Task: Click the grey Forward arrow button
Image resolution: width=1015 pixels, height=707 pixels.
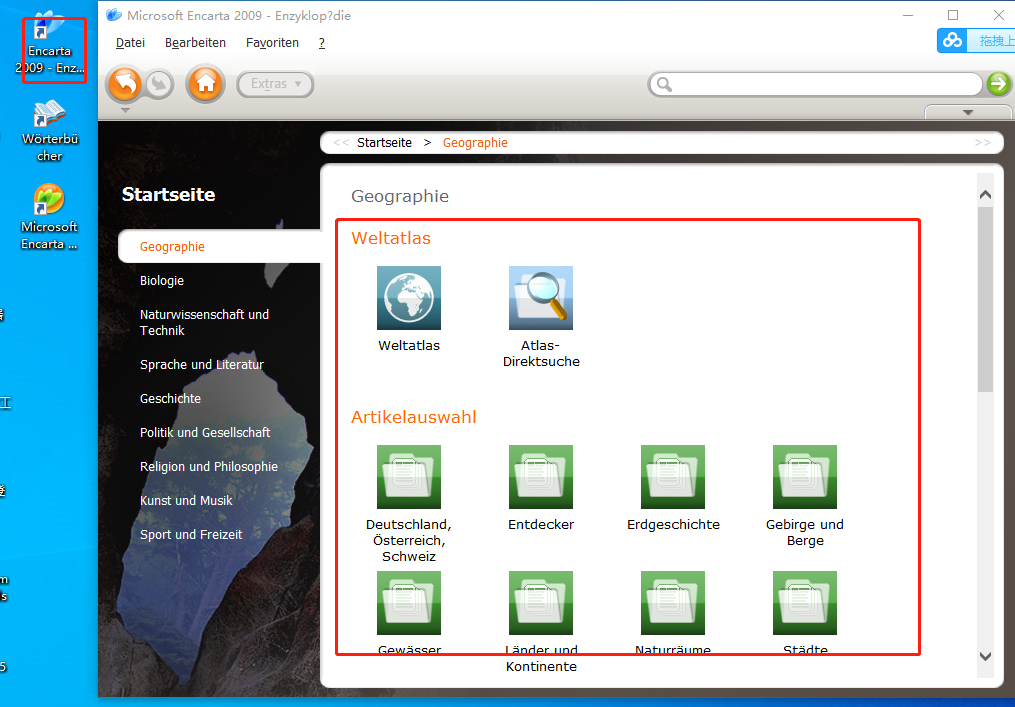Action: [159, 84]
